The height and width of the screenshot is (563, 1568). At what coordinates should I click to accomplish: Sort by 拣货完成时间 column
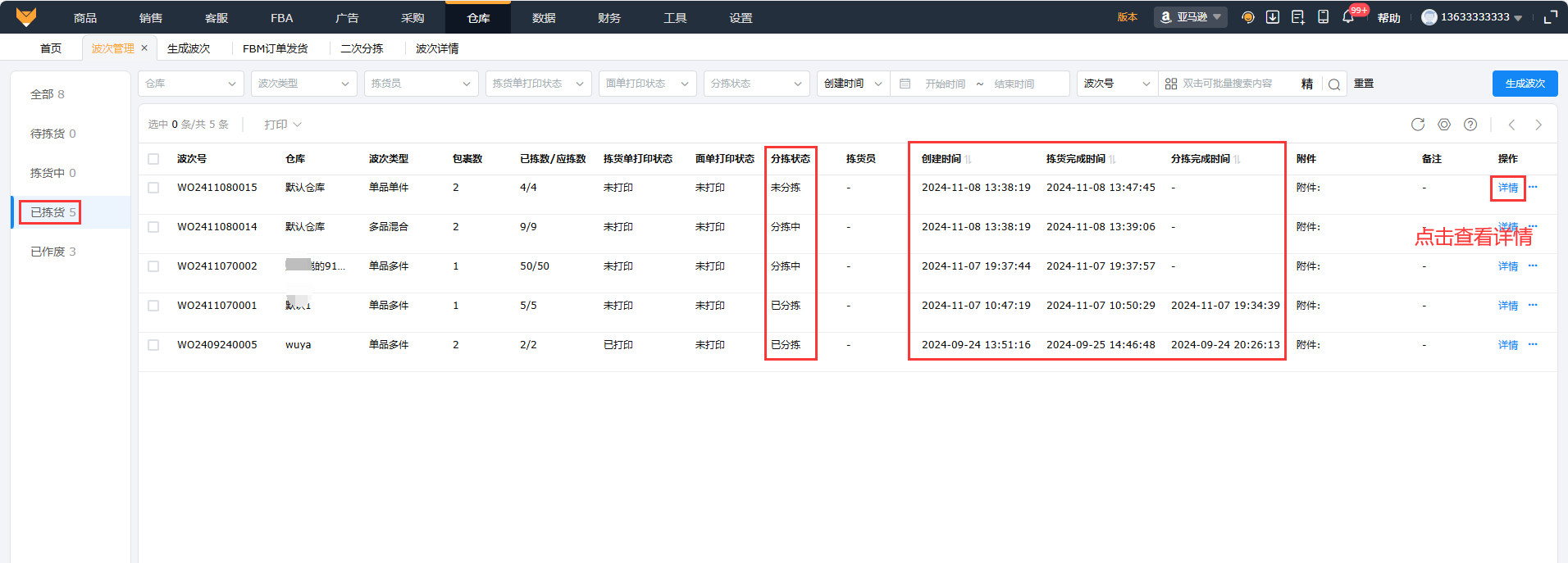point(1112,159)
